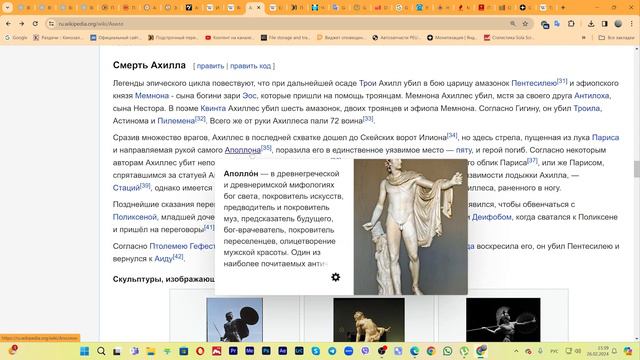Click the address bar URL field

tap(282, 24)
